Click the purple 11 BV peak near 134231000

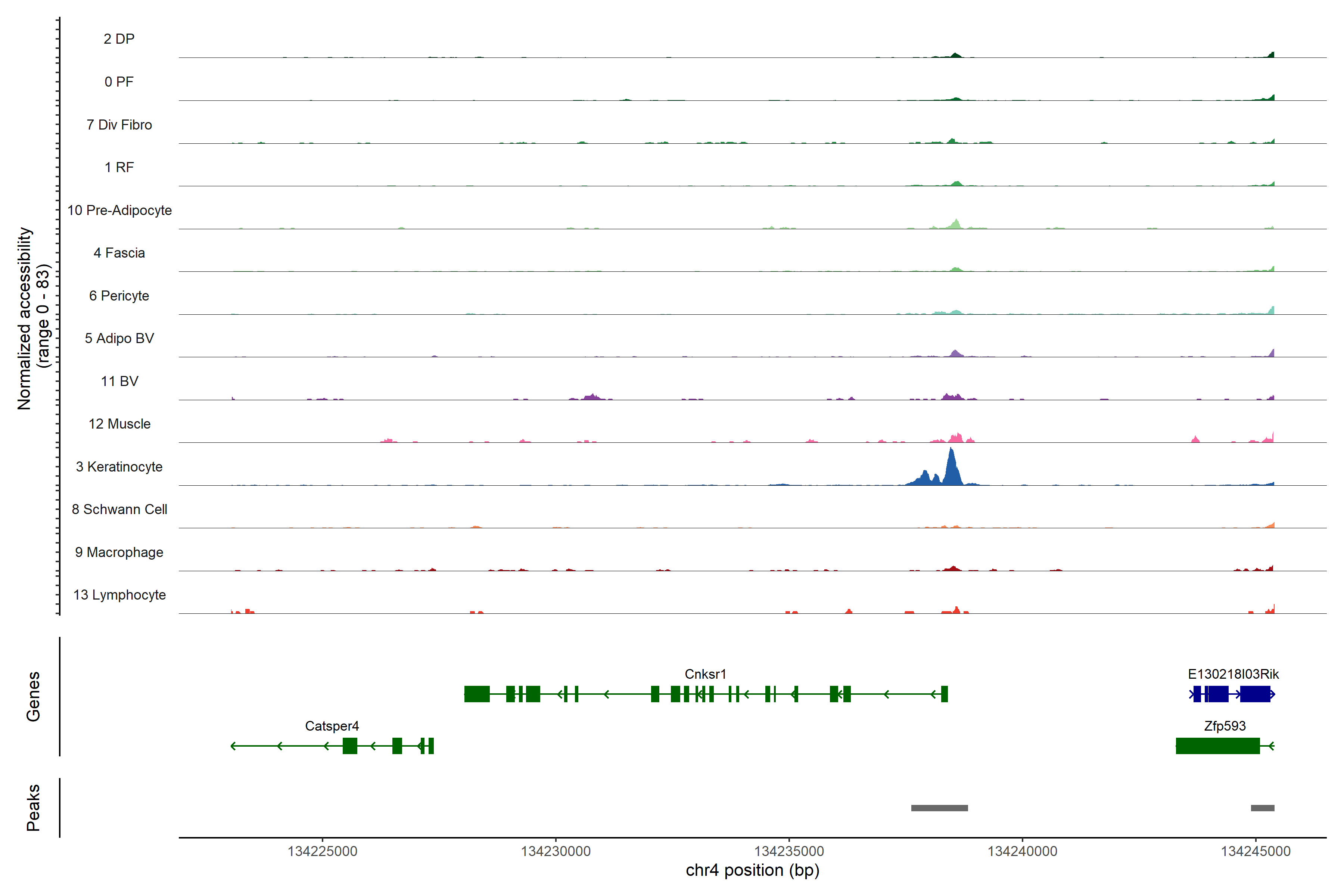point(592,396)
